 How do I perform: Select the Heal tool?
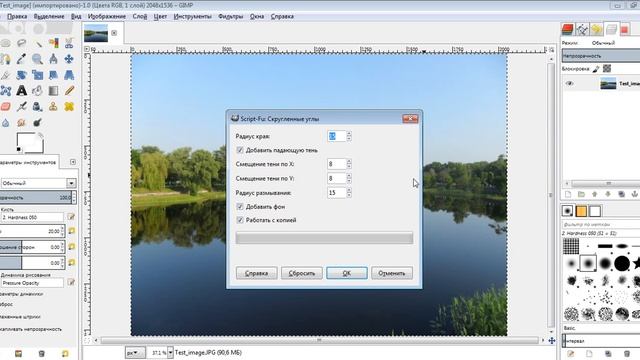pos(69,107)
